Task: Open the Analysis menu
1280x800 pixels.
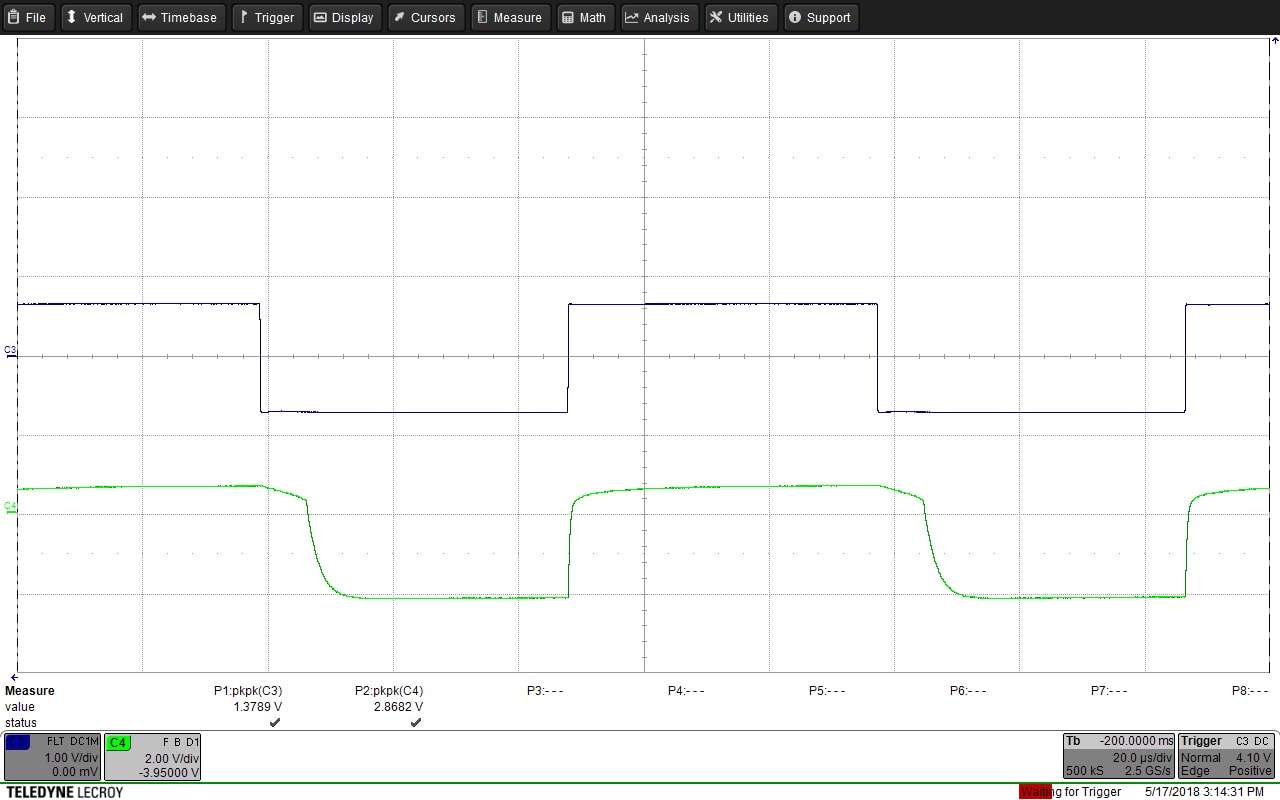Action: click(659, 17)
